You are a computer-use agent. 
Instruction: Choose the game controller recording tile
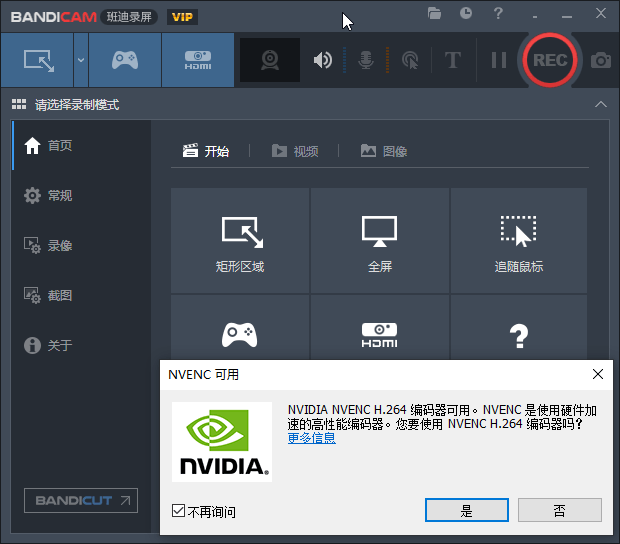click(240, 327)
